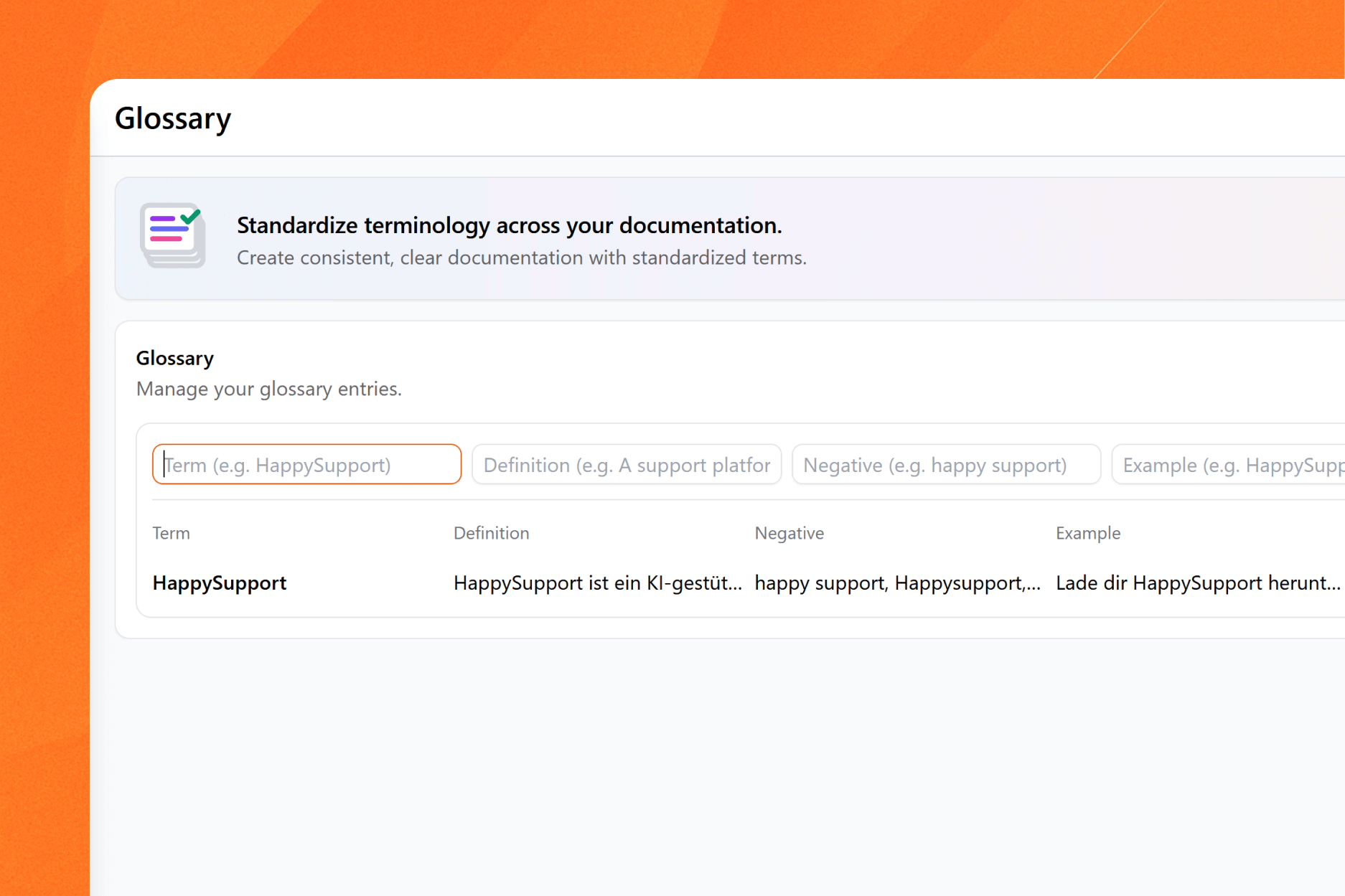Click the Term column header
The height and width of the screenshot is (896, 1345).
click(171, 533)
